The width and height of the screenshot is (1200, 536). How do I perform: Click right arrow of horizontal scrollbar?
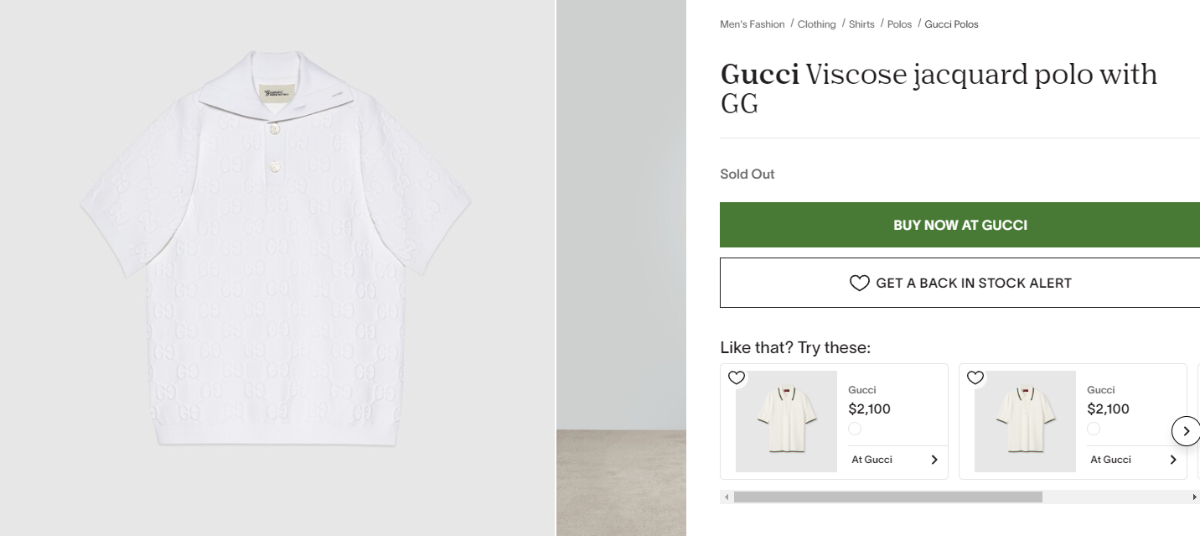point(1194,497)
